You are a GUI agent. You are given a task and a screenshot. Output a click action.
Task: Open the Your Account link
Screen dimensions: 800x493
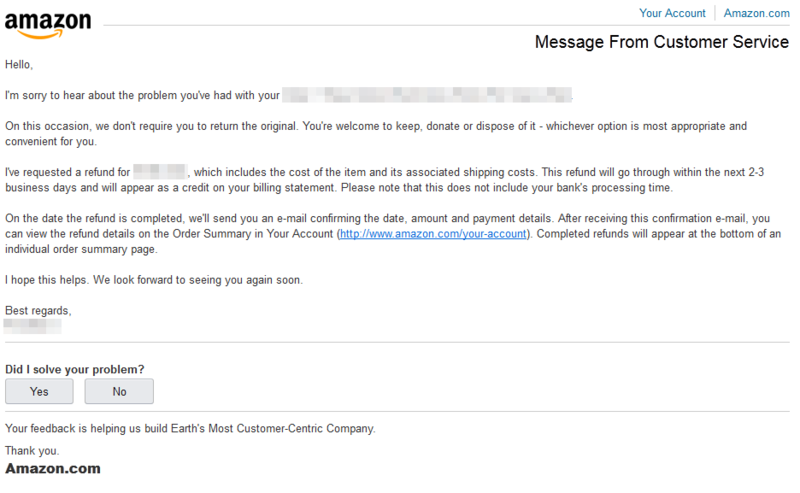pos(672,13)
